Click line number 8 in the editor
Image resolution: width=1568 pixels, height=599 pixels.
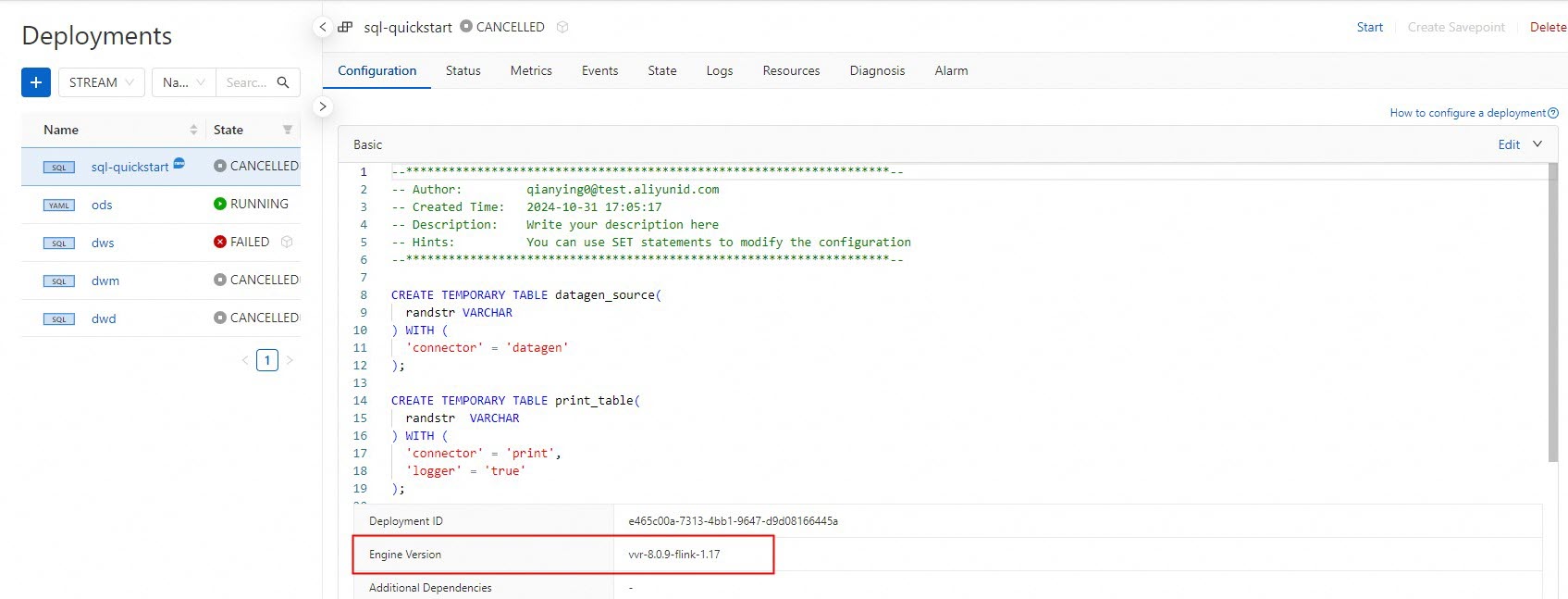[x=364, y=294]
